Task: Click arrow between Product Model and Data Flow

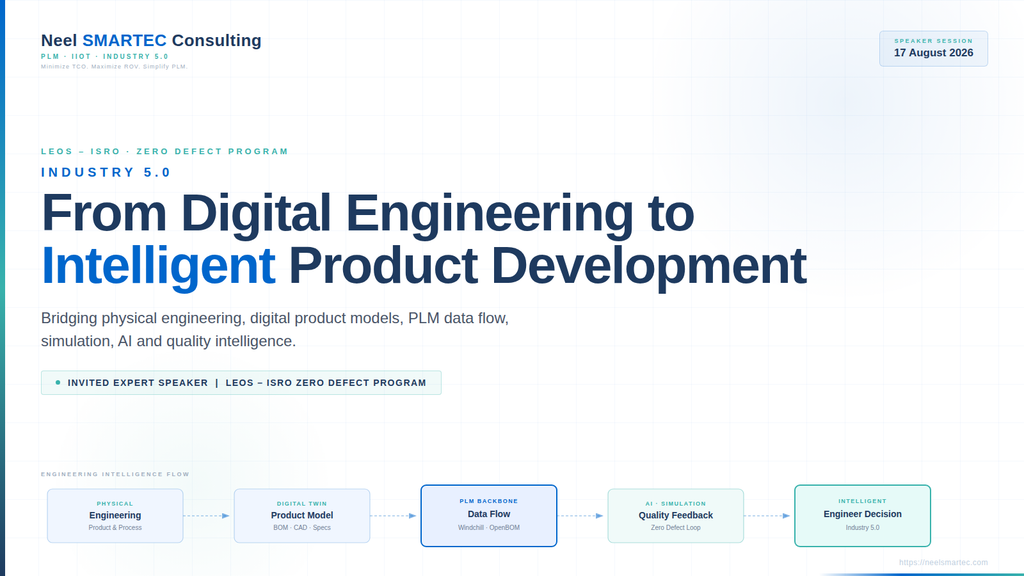Action: tap(394, 516)
